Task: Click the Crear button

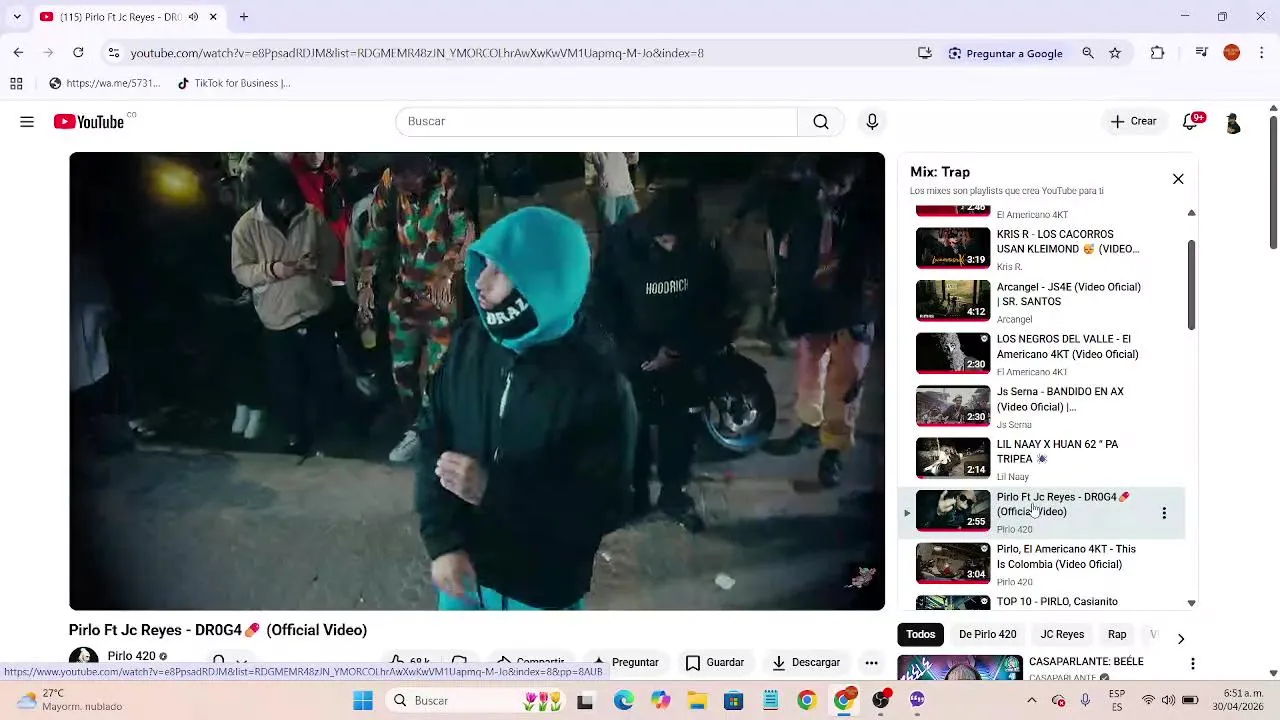Action: (1133, 122)
